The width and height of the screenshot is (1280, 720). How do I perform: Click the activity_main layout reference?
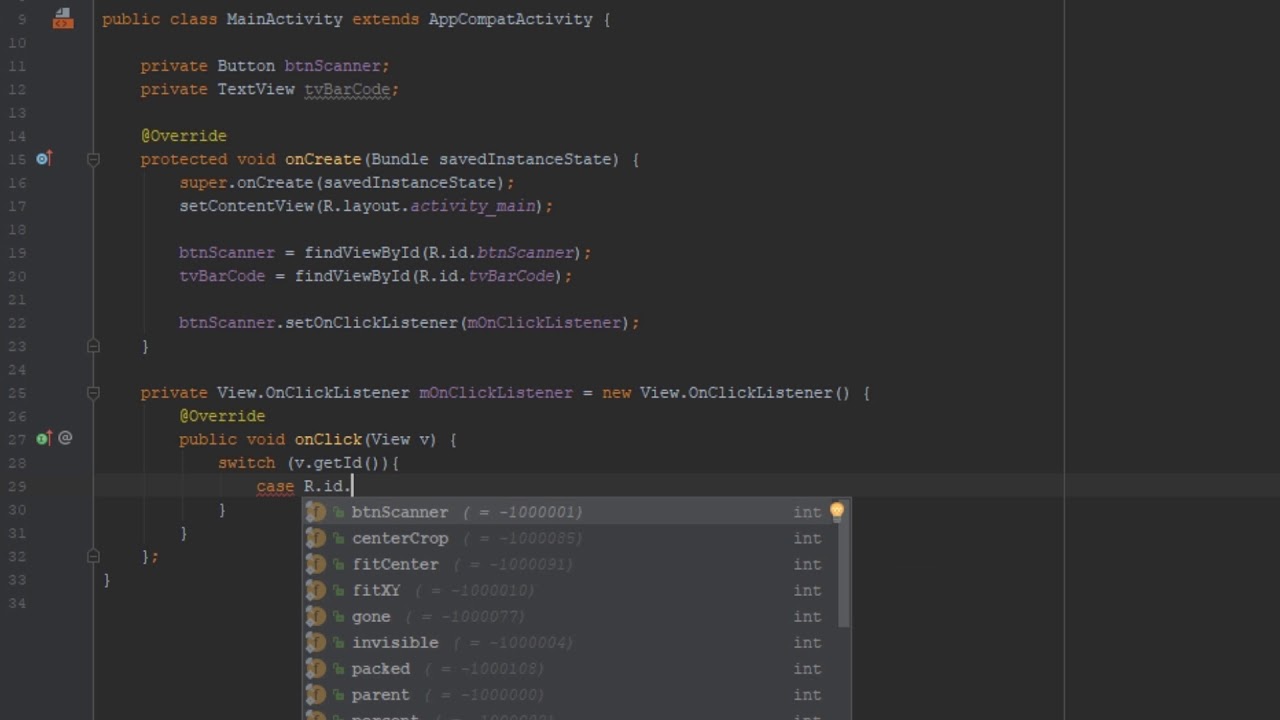coord(473,206)
